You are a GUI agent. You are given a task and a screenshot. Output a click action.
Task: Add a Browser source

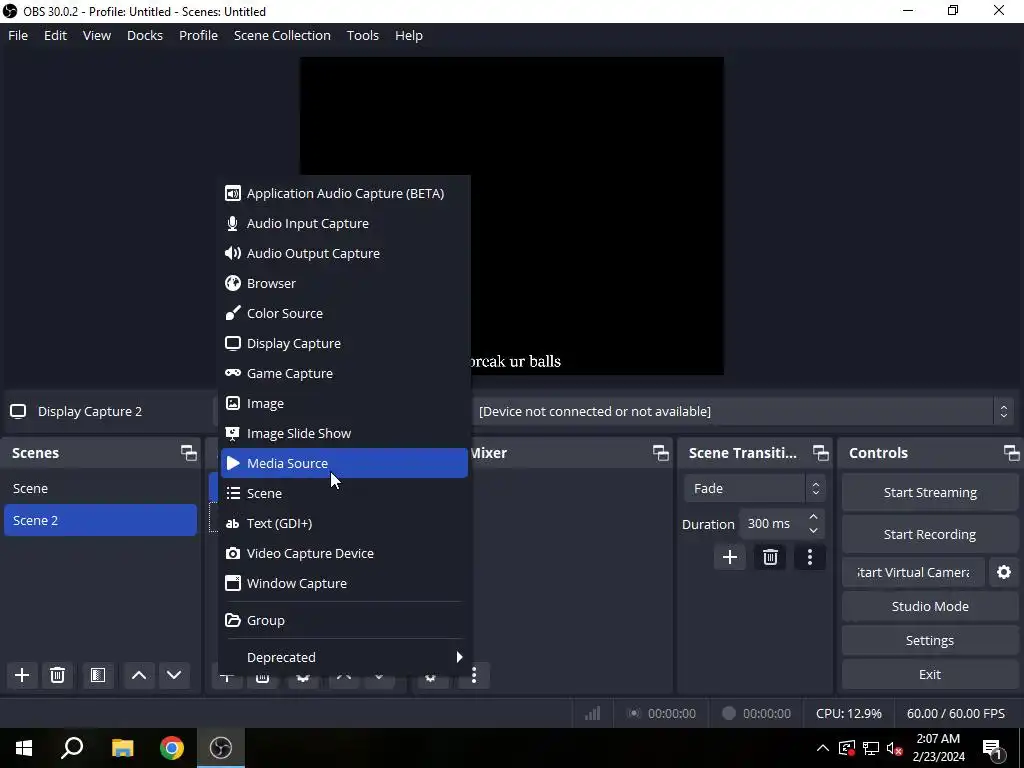pyautogui.click(x=344, y=283)
